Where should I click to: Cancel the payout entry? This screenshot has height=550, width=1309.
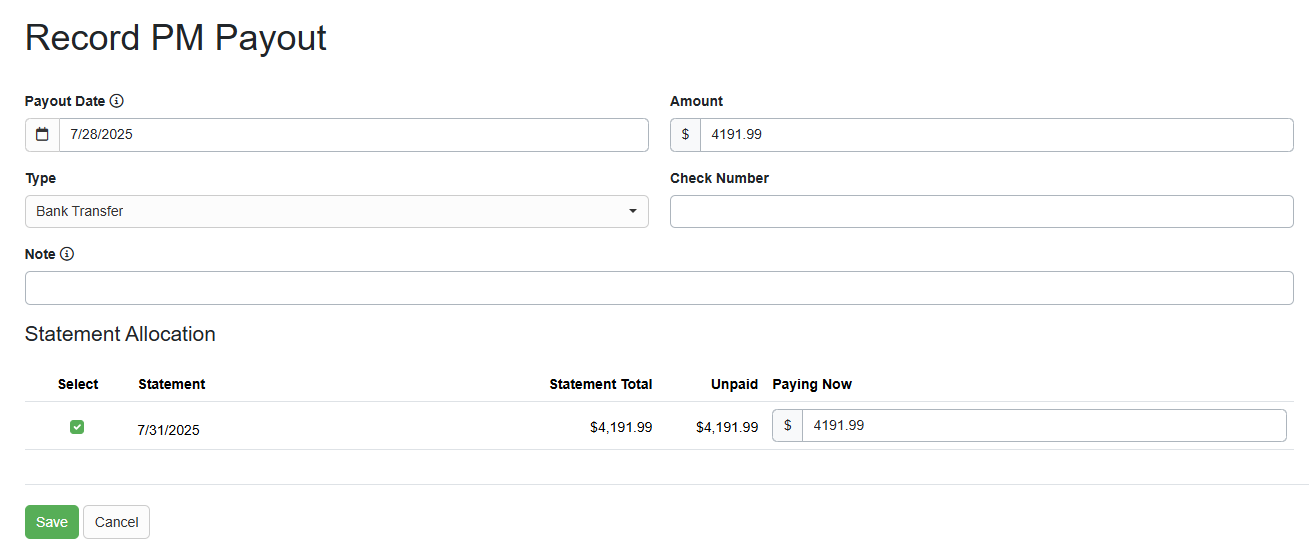pyautogui.click(x=116, y=522)
